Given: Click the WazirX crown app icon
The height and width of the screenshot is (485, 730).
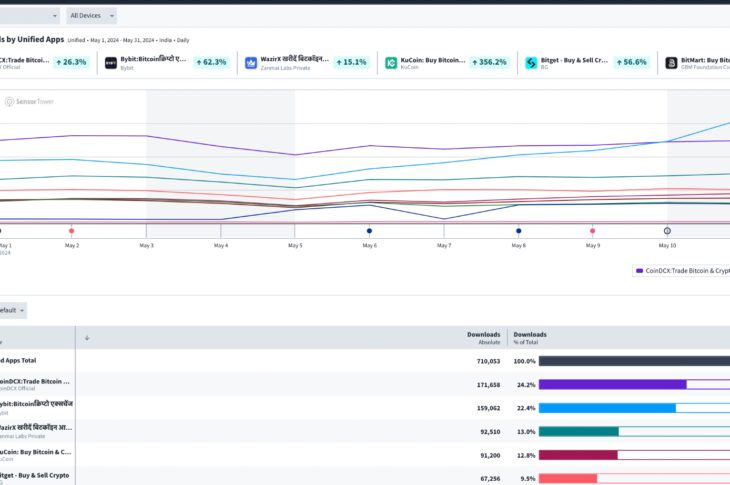Looking at the screenshot, I should pos(251,62).
